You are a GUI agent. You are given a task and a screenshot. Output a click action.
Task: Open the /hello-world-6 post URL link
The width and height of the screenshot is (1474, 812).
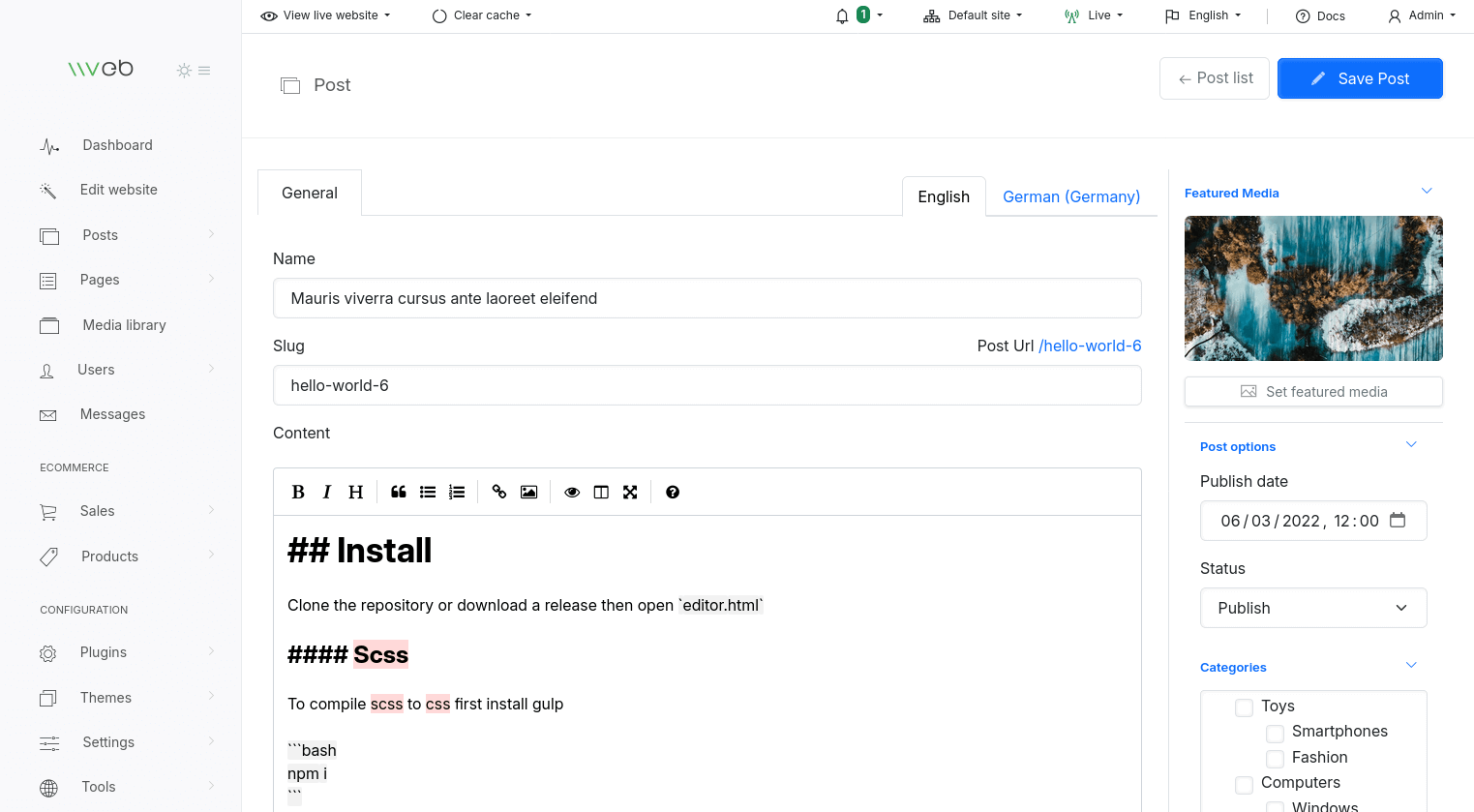point(1090,346)
